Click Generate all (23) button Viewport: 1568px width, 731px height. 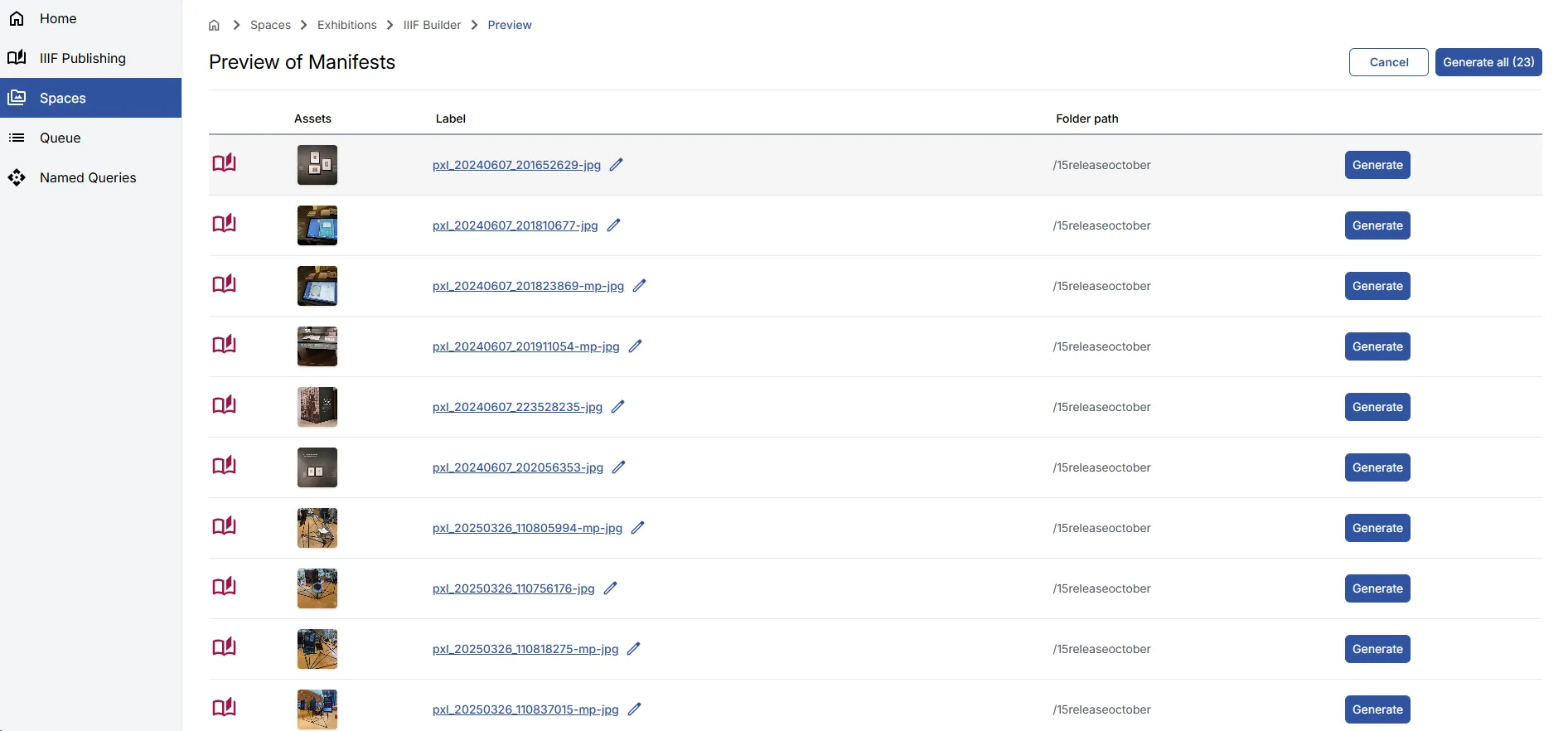click(1488, 62)
